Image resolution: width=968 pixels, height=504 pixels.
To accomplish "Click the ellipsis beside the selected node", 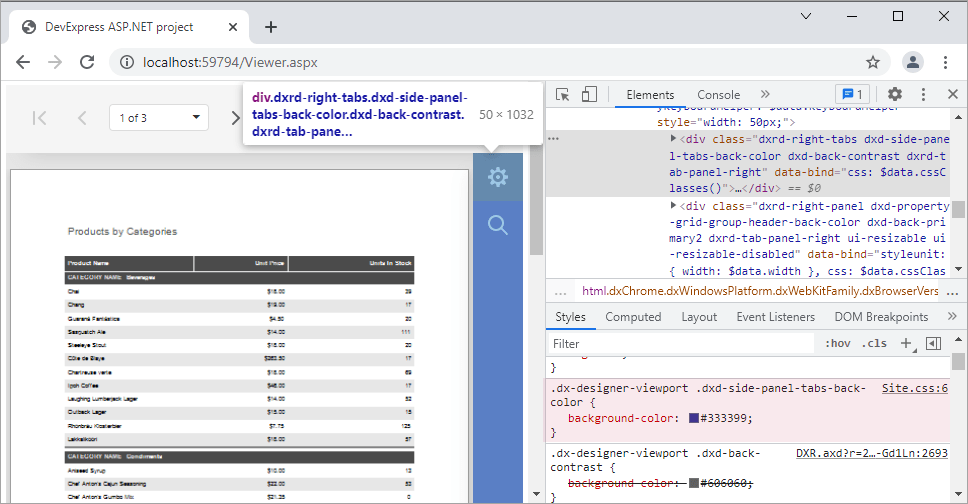I will (553, 139).
